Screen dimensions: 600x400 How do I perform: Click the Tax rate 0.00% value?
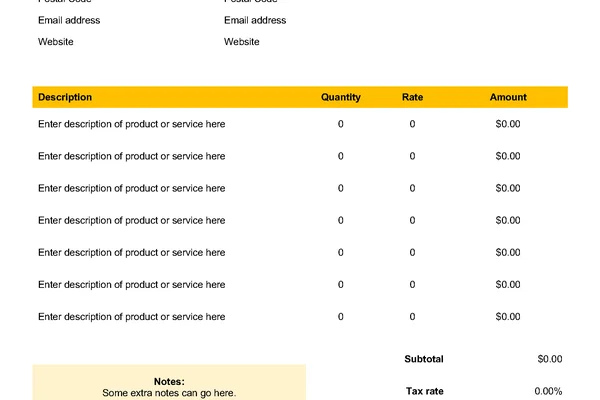pyautogui.click(x=548, y=391)
